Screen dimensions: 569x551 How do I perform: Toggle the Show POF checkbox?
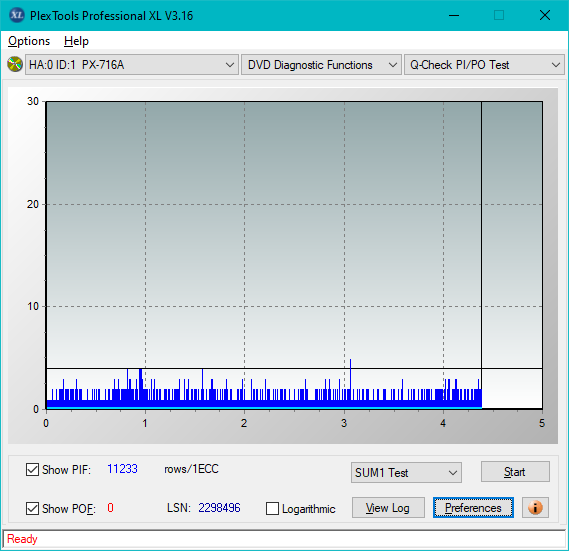pos(32,508)
